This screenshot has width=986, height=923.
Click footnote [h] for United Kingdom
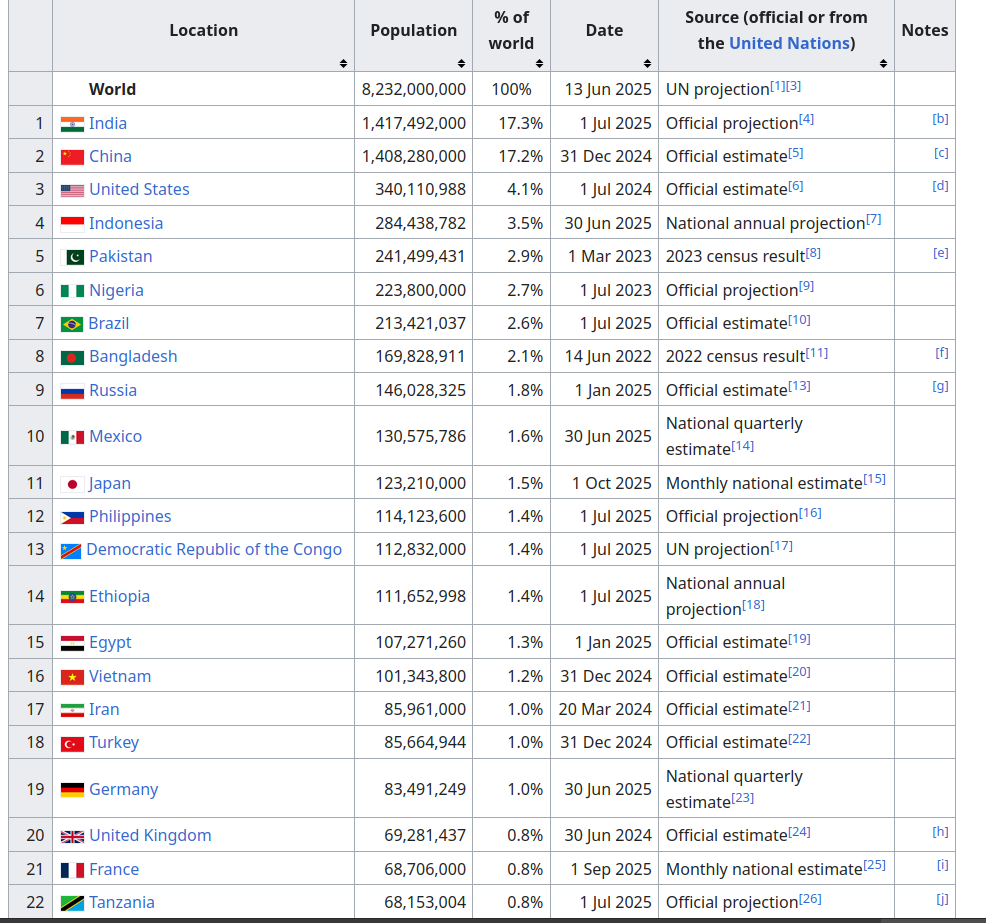point(940,832)
